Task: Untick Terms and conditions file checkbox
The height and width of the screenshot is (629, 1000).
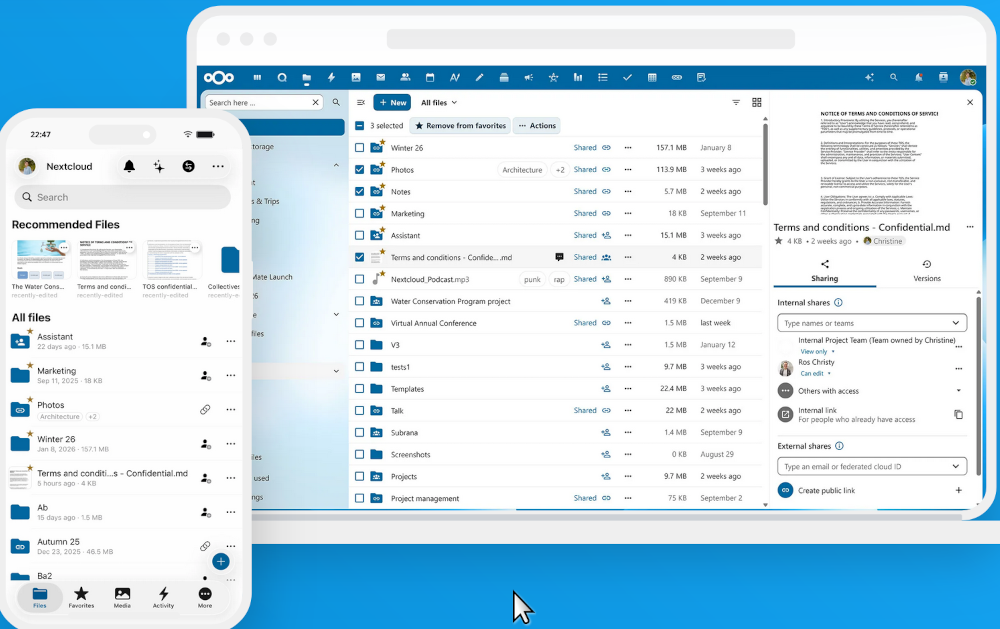Action: coord(360,257)
